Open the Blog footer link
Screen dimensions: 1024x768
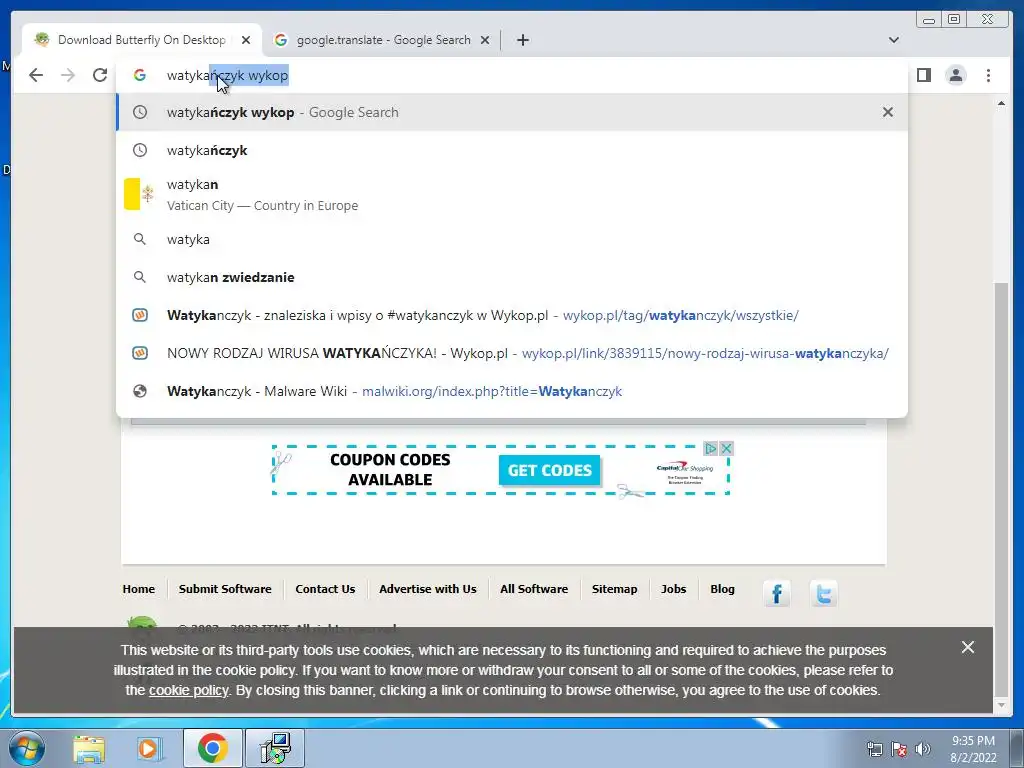click(722, 588)
